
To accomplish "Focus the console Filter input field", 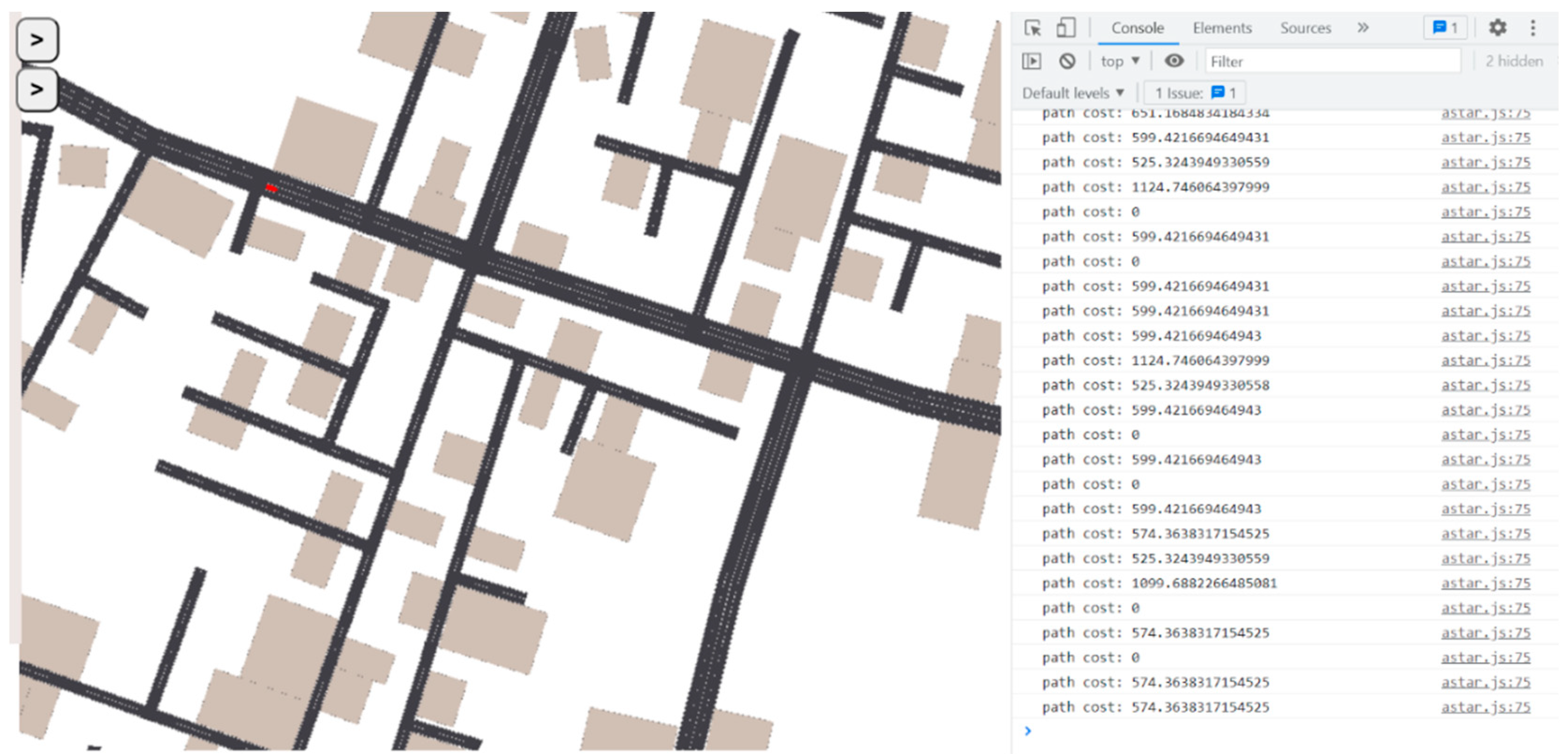I will click(x=1333, y=61).
